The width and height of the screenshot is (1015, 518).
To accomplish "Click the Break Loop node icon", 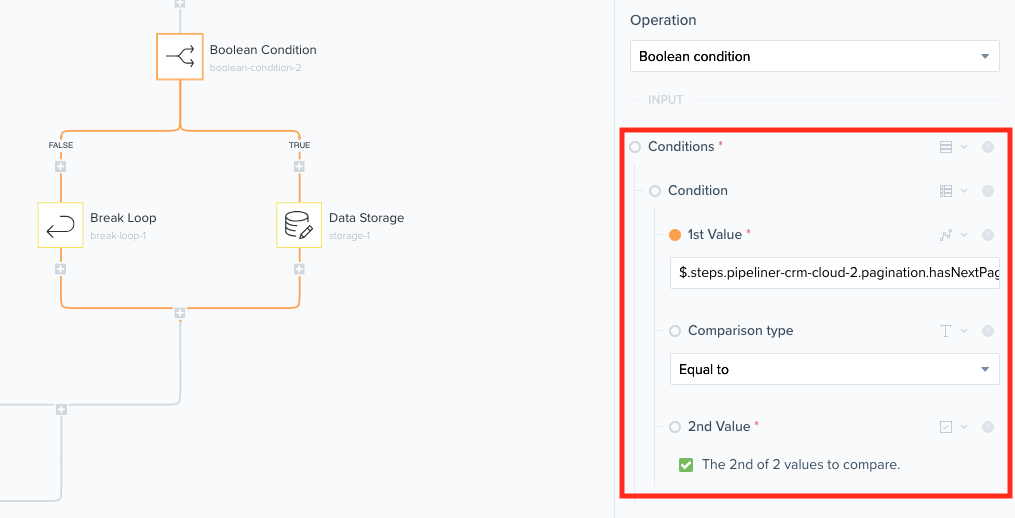I will click(x=61, y=225).
